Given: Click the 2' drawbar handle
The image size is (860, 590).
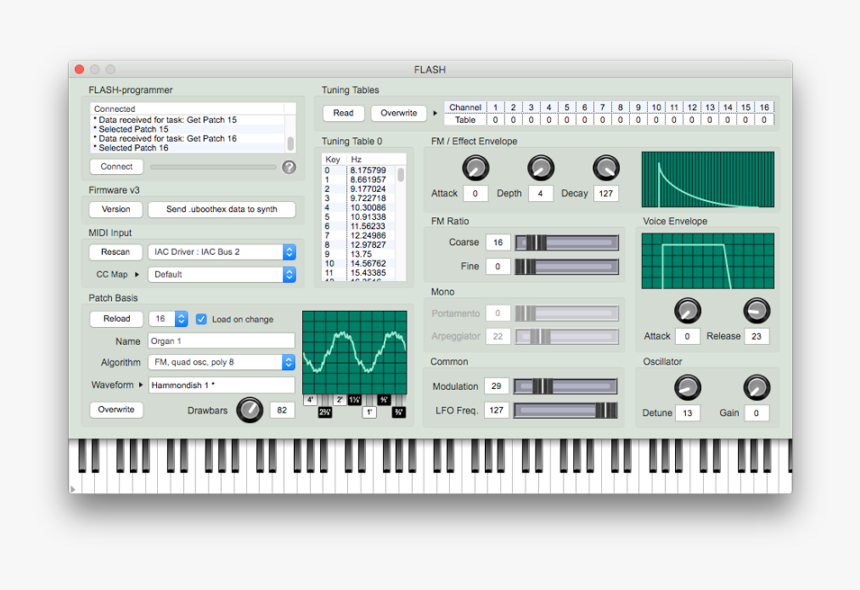Looking at the screenshot, I should coord(340,400).
